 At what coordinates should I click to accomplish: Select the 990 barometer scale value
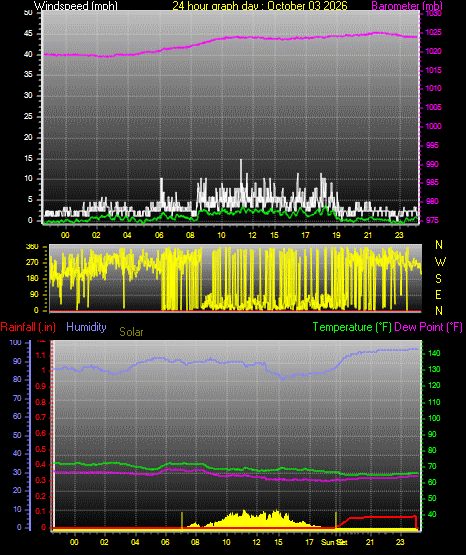(x=432, y=164)
